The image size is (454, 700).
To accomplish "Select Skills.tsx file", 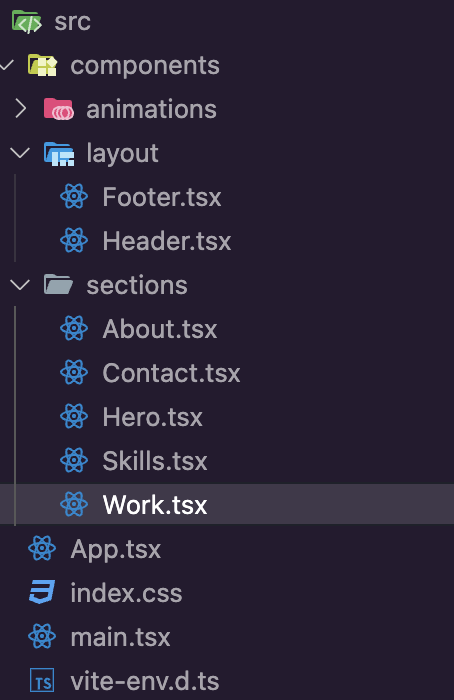I will (x=154, y=460).
